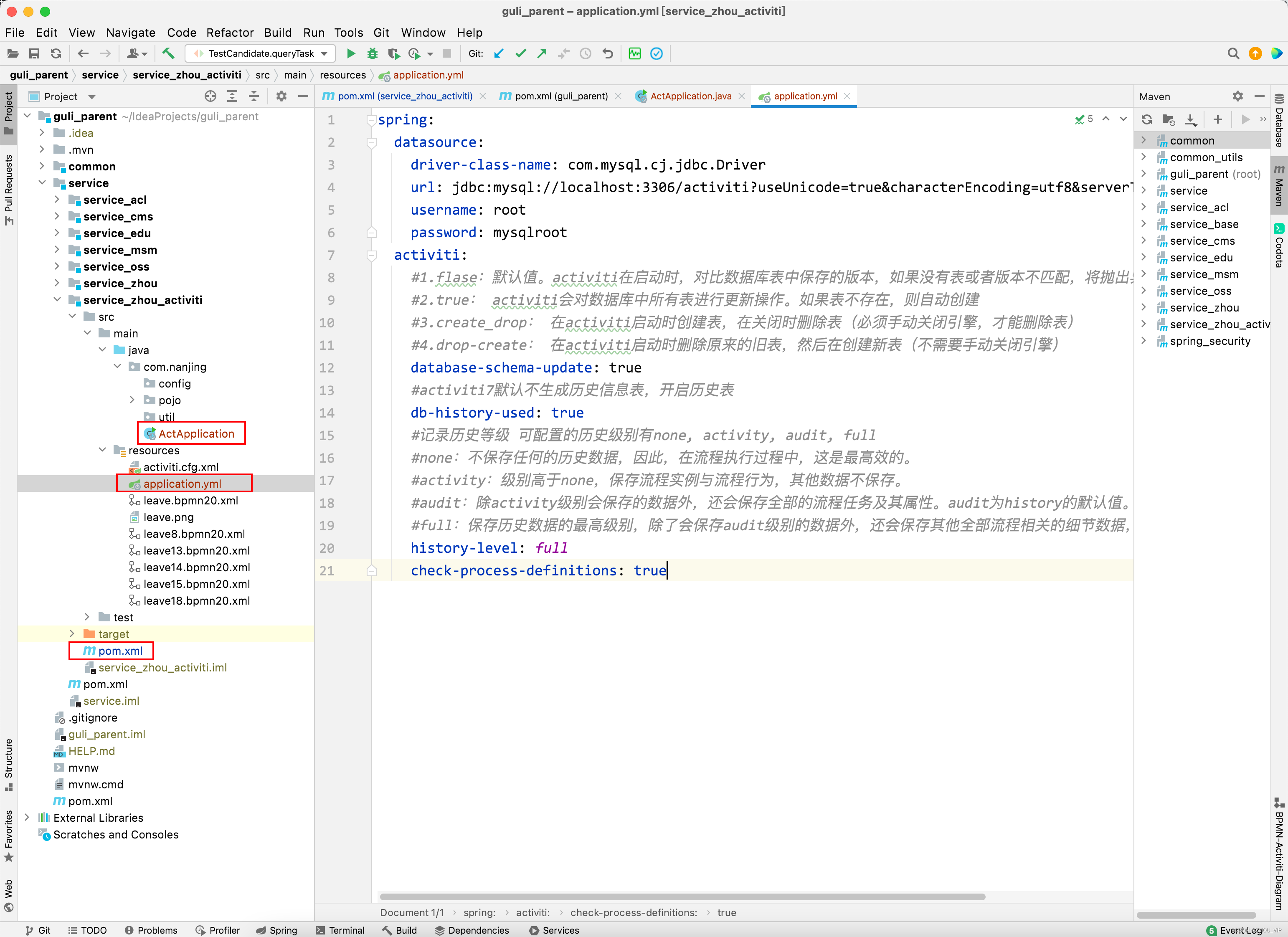Push commits with the Git push arrow
Screen dimensions: 1288x937
pos(542,53)
